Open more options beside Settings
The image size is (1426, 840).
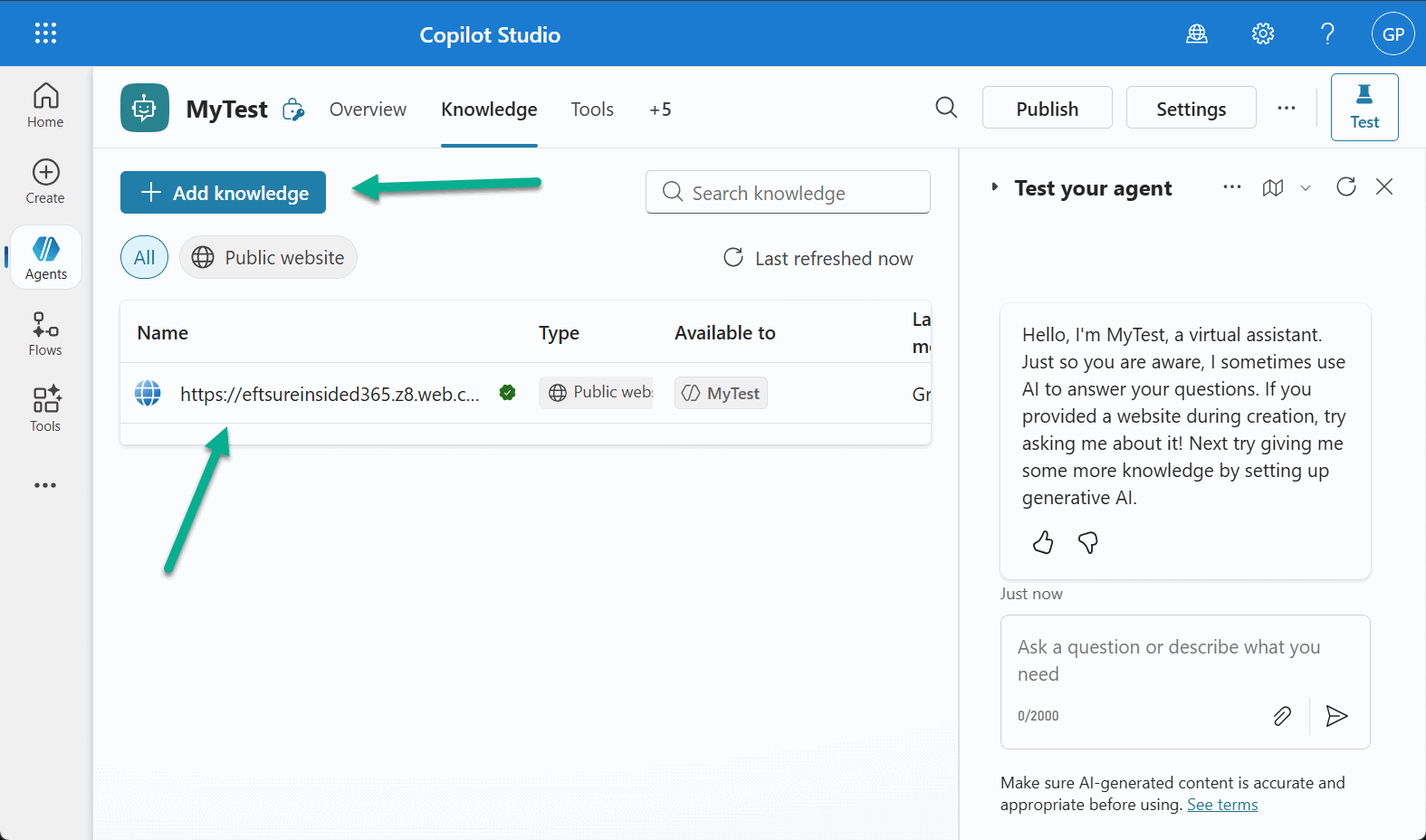(1287, 108)
